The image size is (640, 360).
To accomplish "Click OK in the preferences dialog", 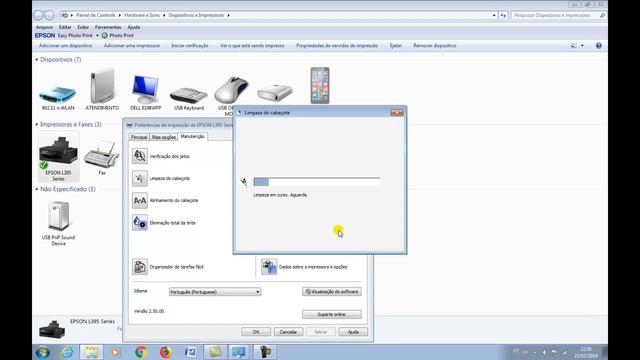I will (256, 332).
